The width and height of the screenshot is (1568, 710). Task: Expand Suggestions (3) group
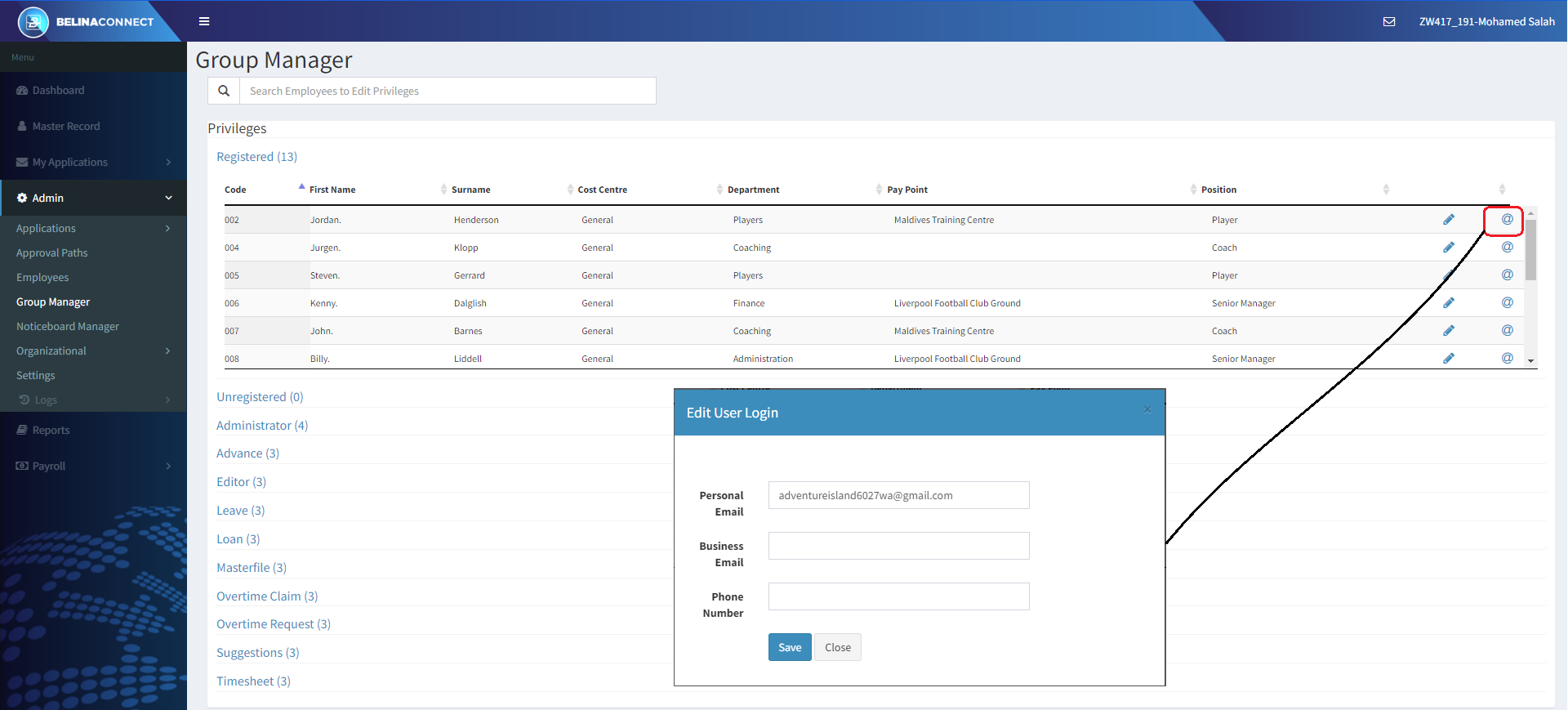[x=258, y=653]
